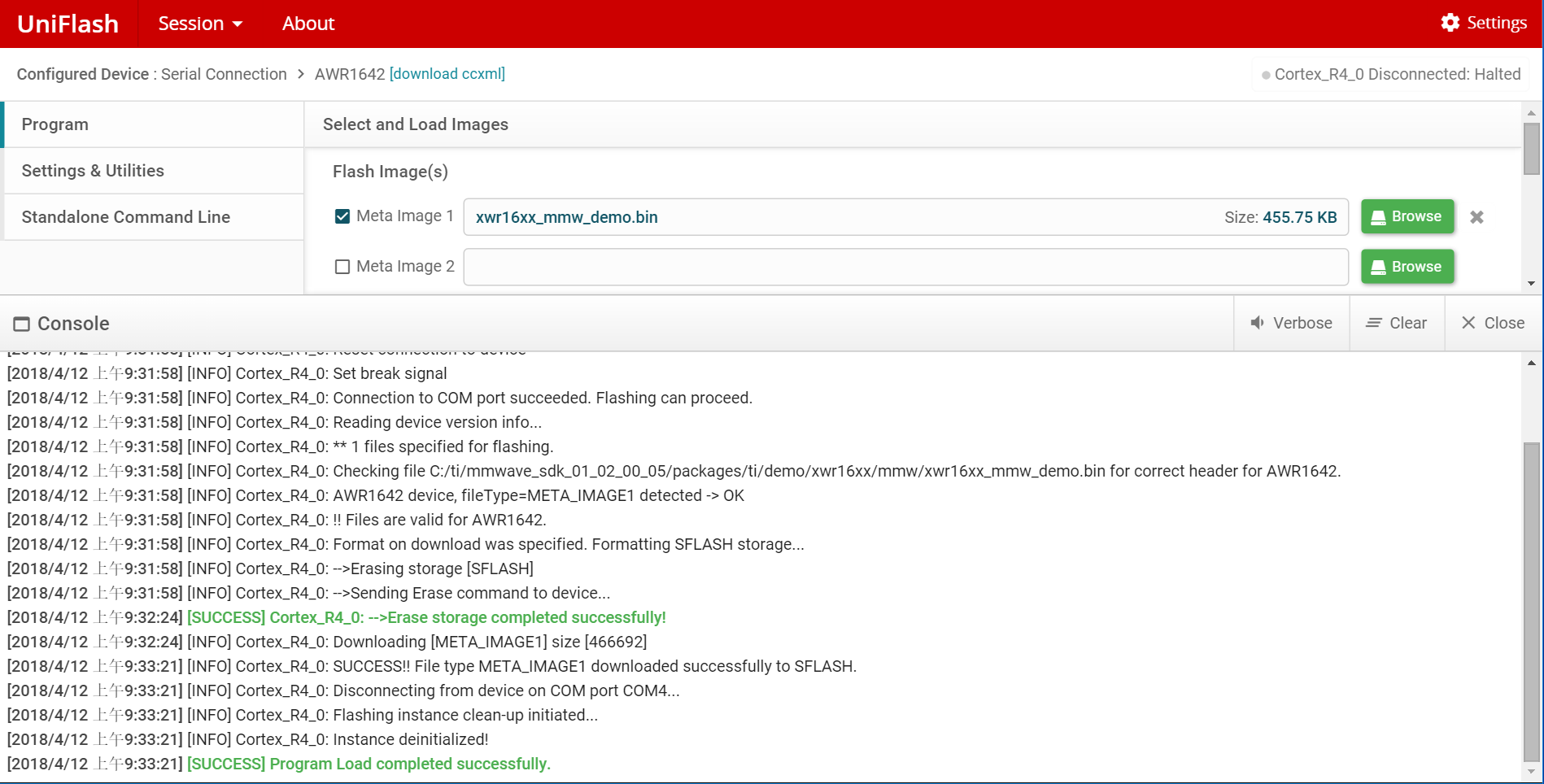Image resolution: width=1544 pixels, height=784 pixels.
Task: Click the 'Program Load completed successfully' log line
Action: (279, 764)
